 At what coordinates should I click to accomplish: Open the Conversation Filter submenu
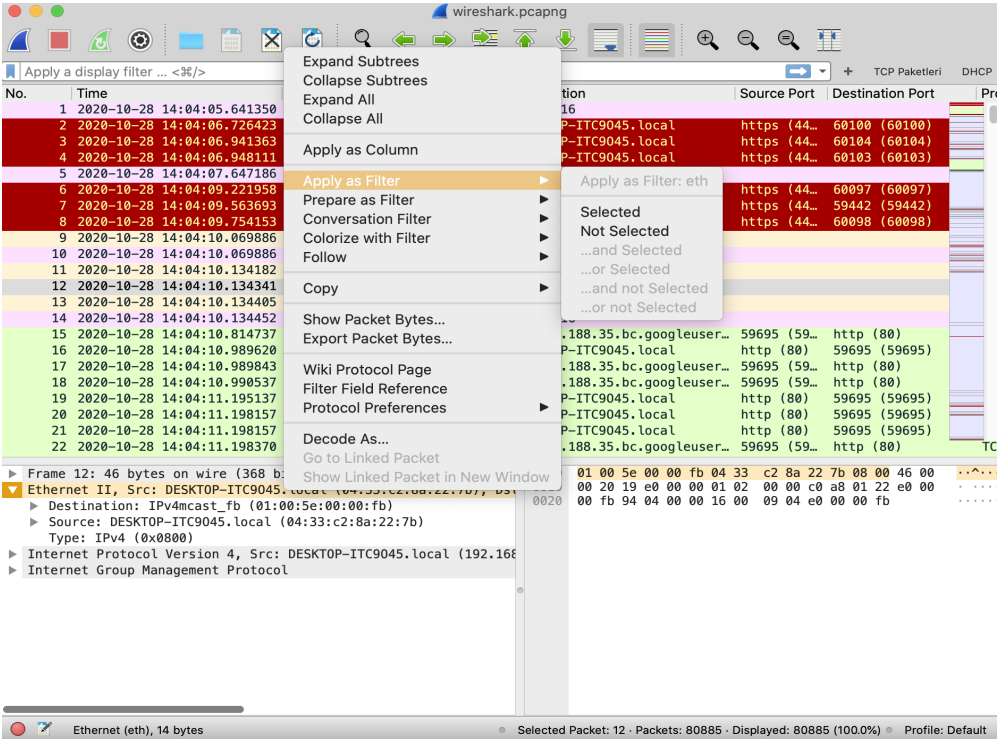tap(423, 219)
